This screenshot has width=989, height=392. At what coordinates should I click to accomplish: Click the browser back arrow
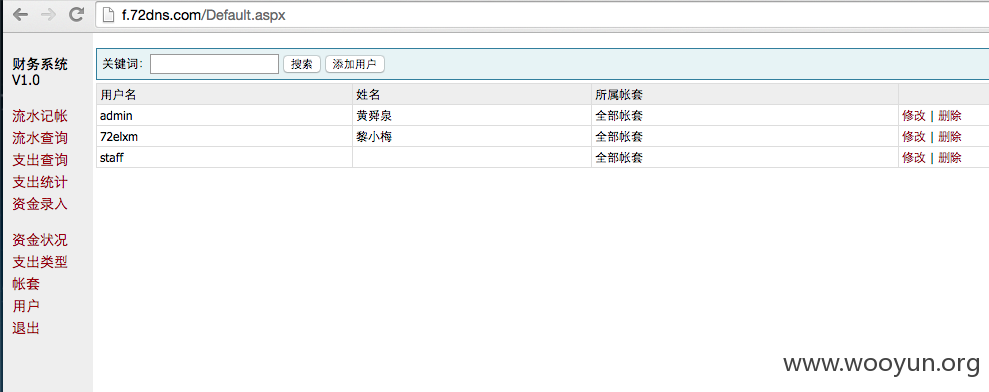(20, 15)
